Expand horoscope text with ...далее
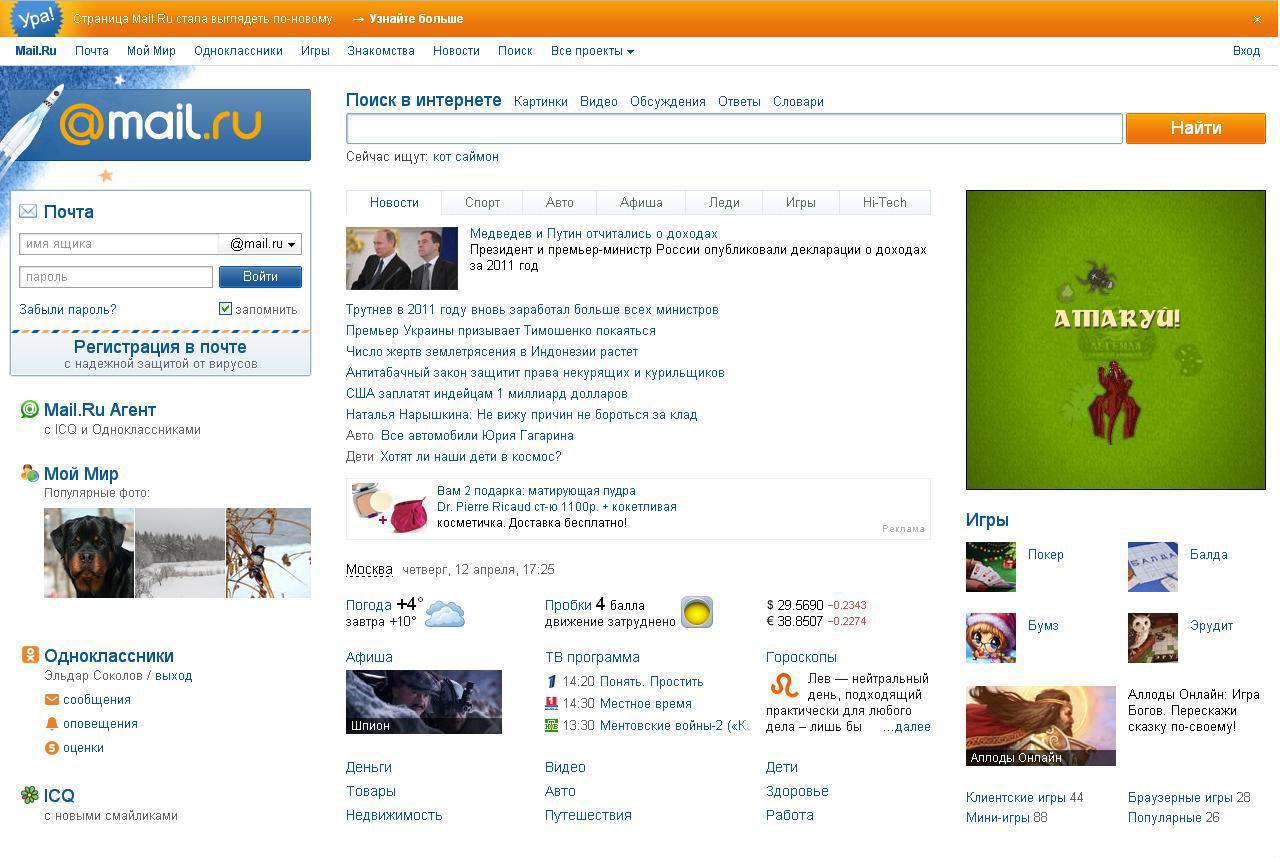 [x=907, y=727]
